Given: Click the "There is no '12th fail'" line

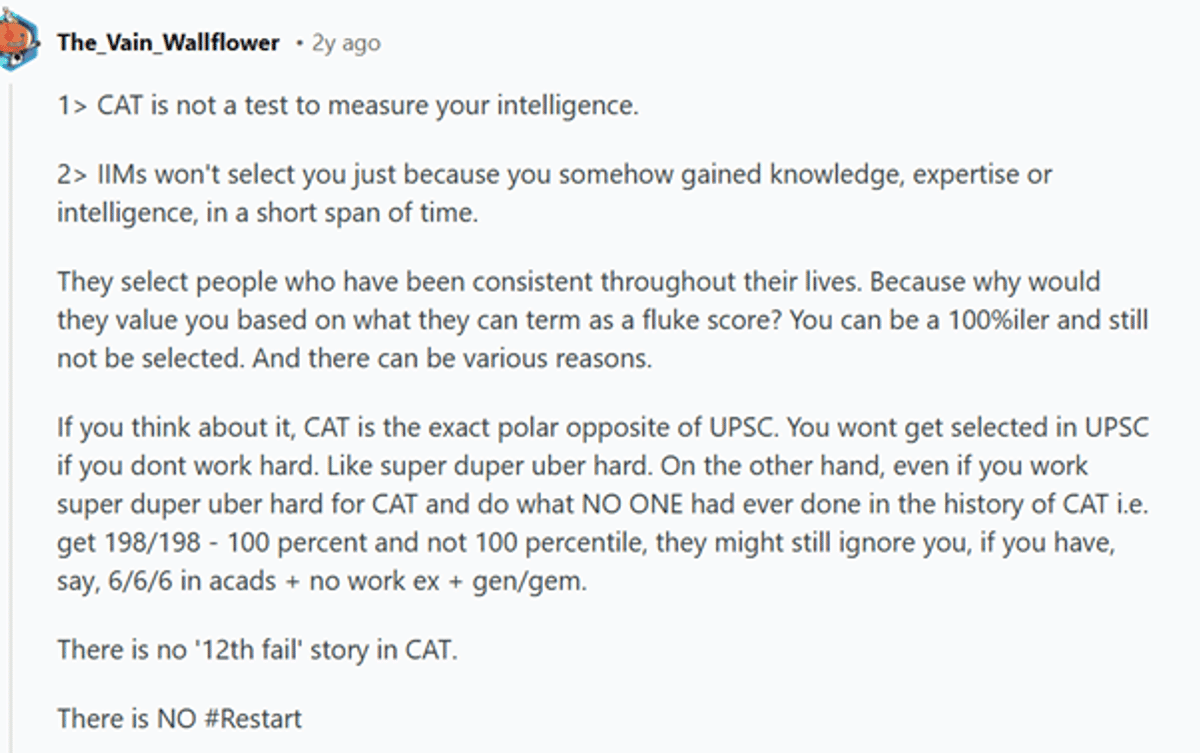Looking at the screenshot, I should (257, 649).
